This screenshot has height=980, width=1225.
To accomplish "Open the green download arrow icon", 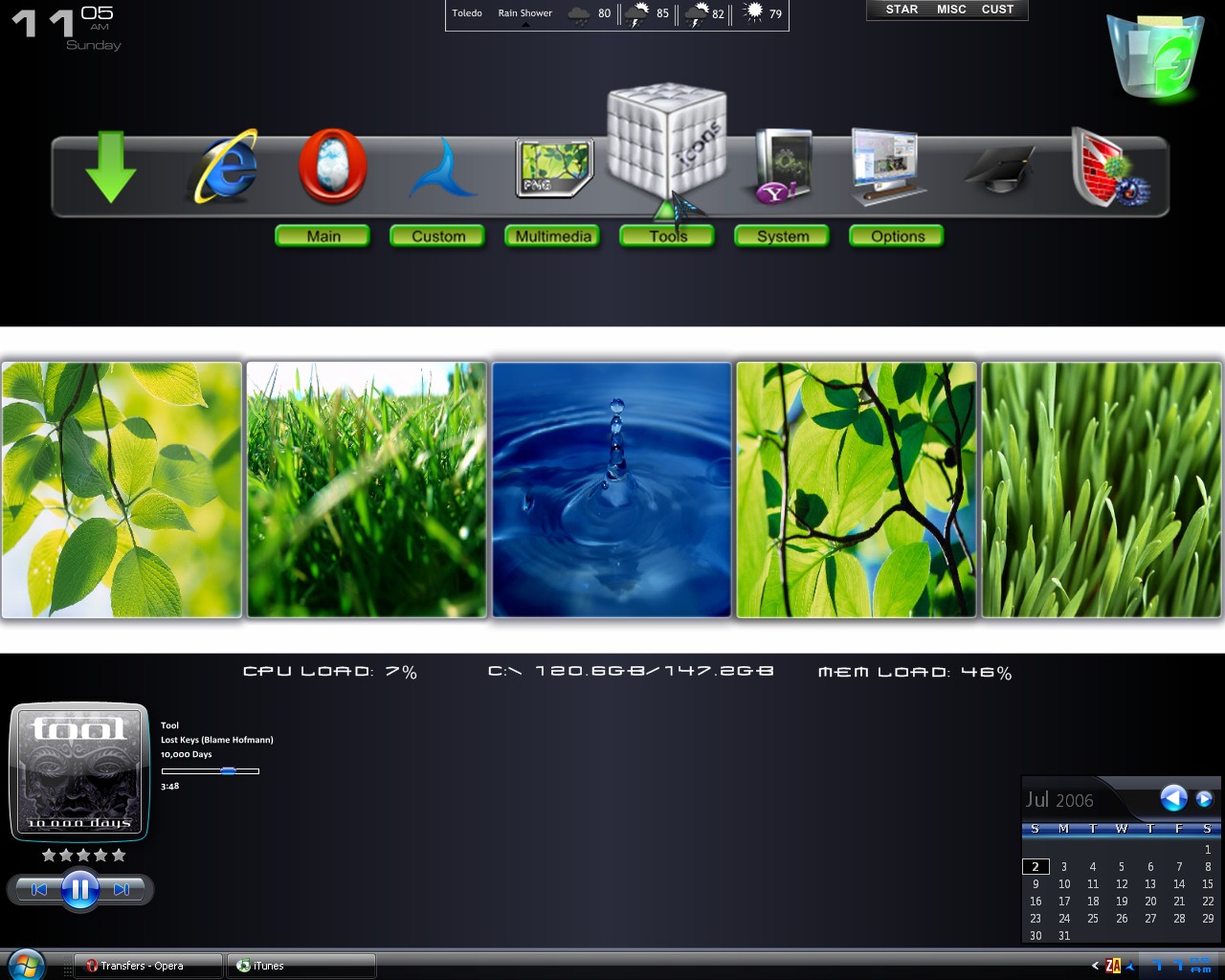I will click(111, 167).
